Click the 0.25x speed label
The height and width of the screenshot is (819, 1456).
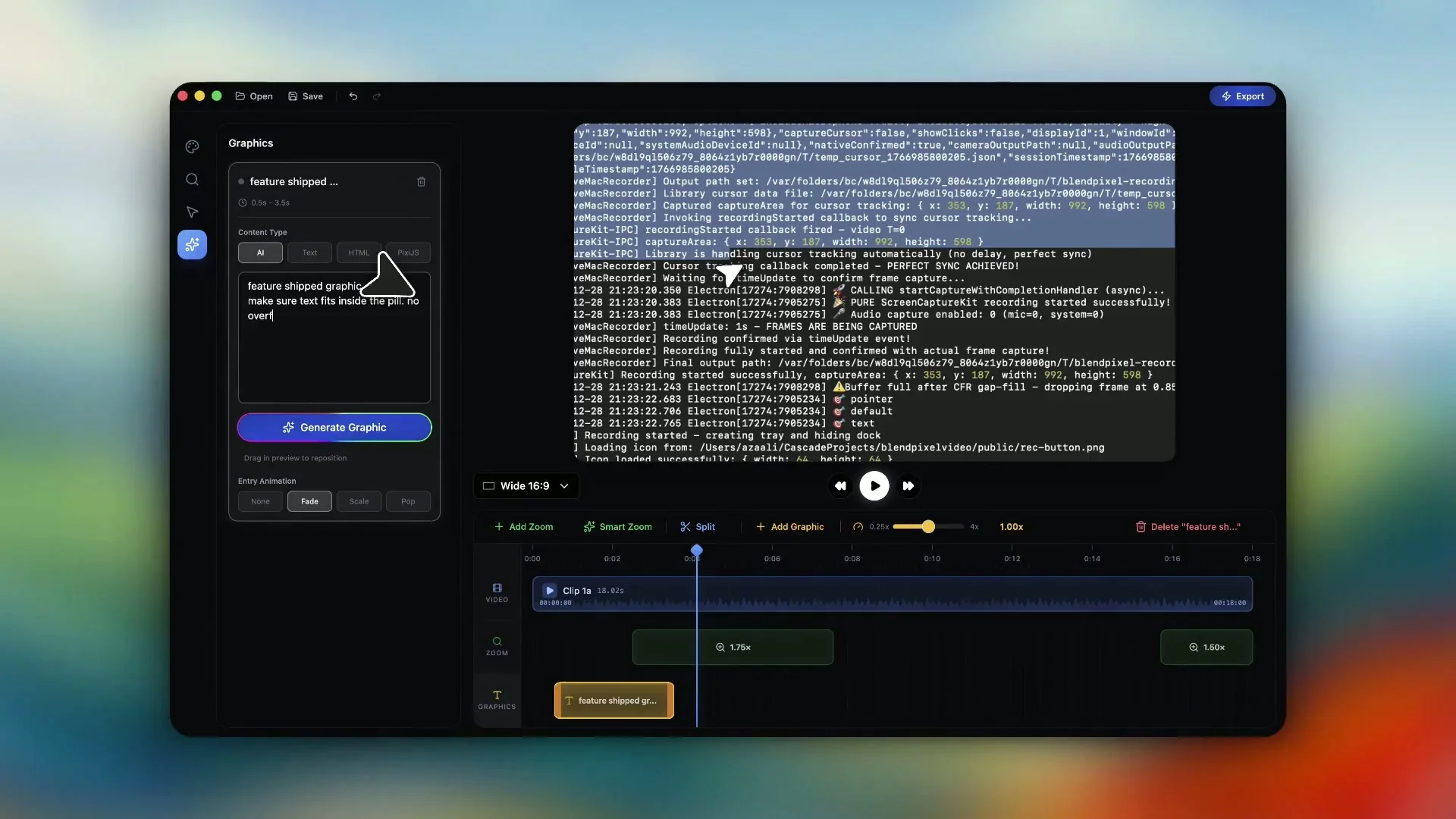point(879,527)
